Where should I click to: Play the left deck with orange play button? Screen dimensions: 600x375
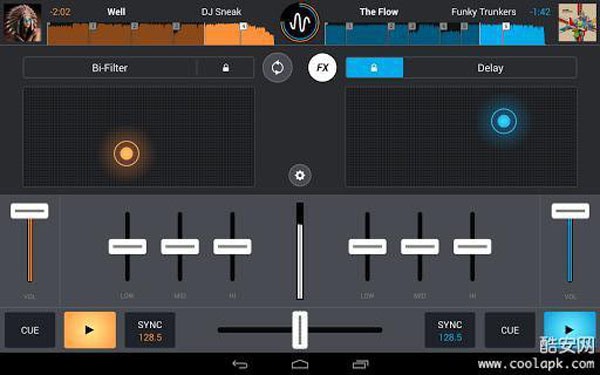coord(90,330)
